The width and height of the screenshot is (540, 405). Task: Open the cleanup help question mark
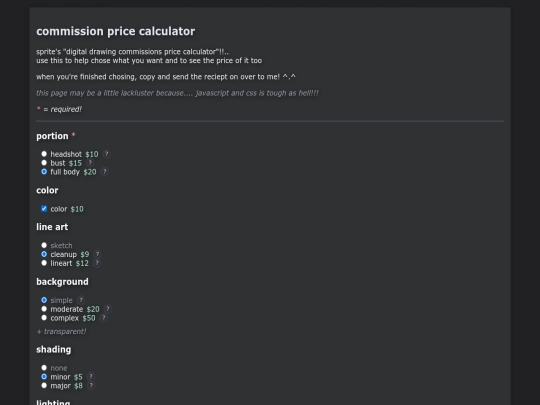coord(97,254)
